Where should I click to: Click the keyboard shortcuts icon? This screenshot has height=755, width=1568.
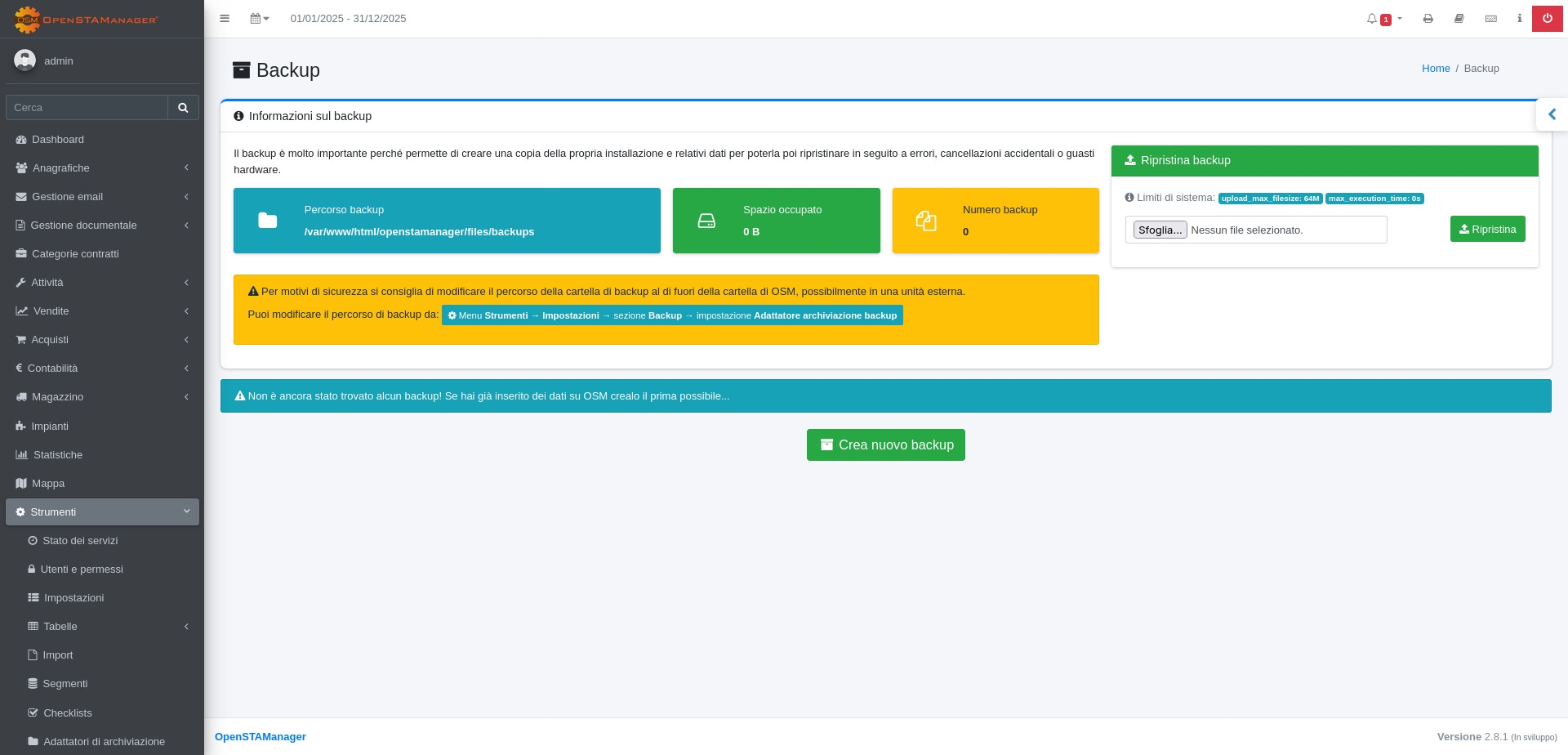tap(1490, 19)
